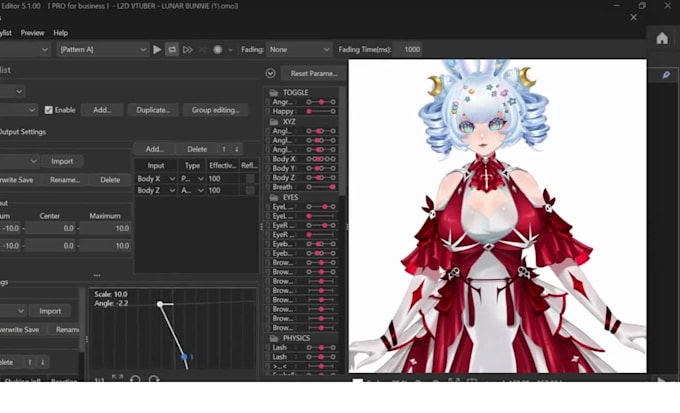
Task: Click the second row Maximum field 10.0
Action: pos(105,246)
